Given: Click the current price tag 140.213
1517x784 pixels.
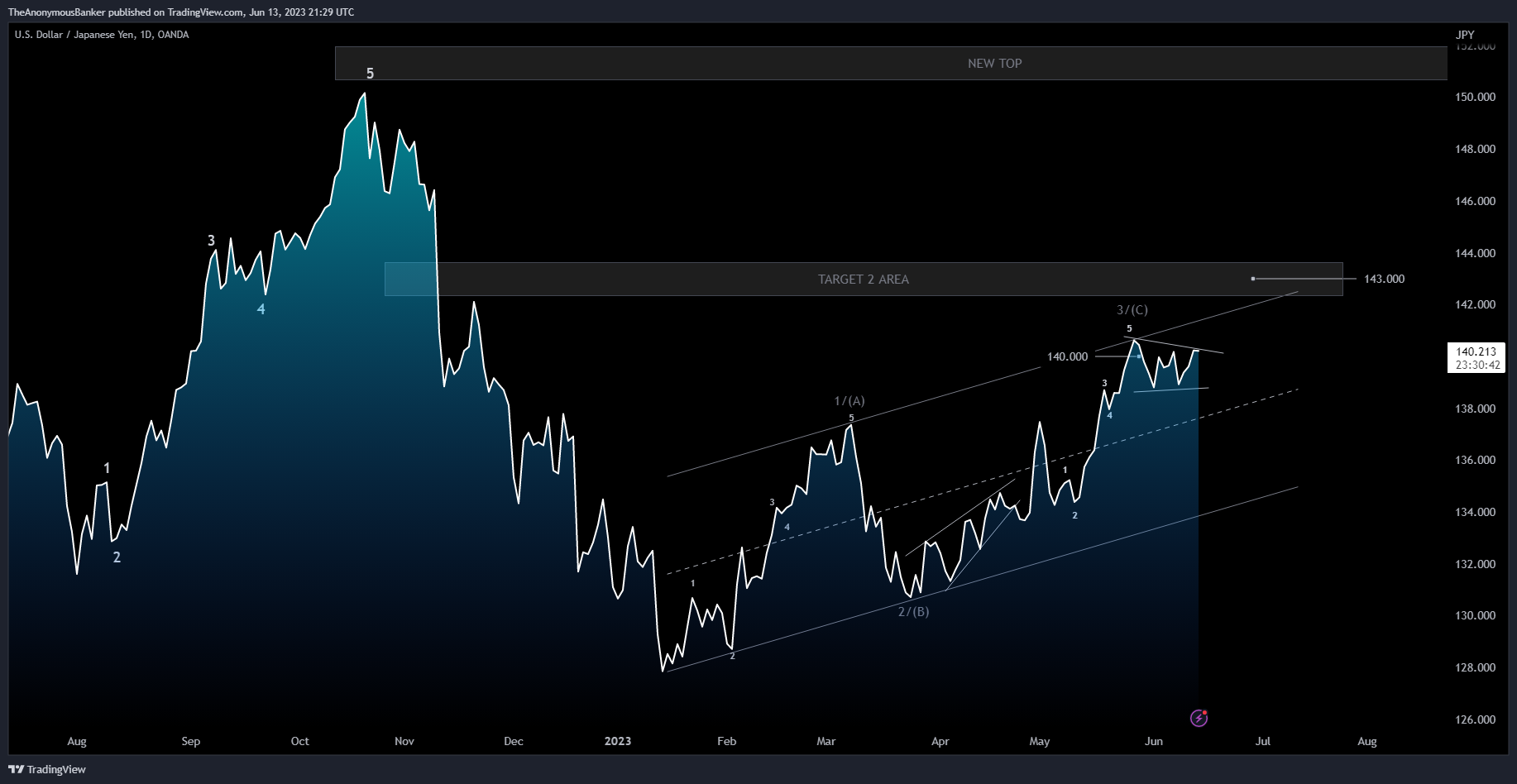Looking at the screenshot, I should pos(1476,351).
